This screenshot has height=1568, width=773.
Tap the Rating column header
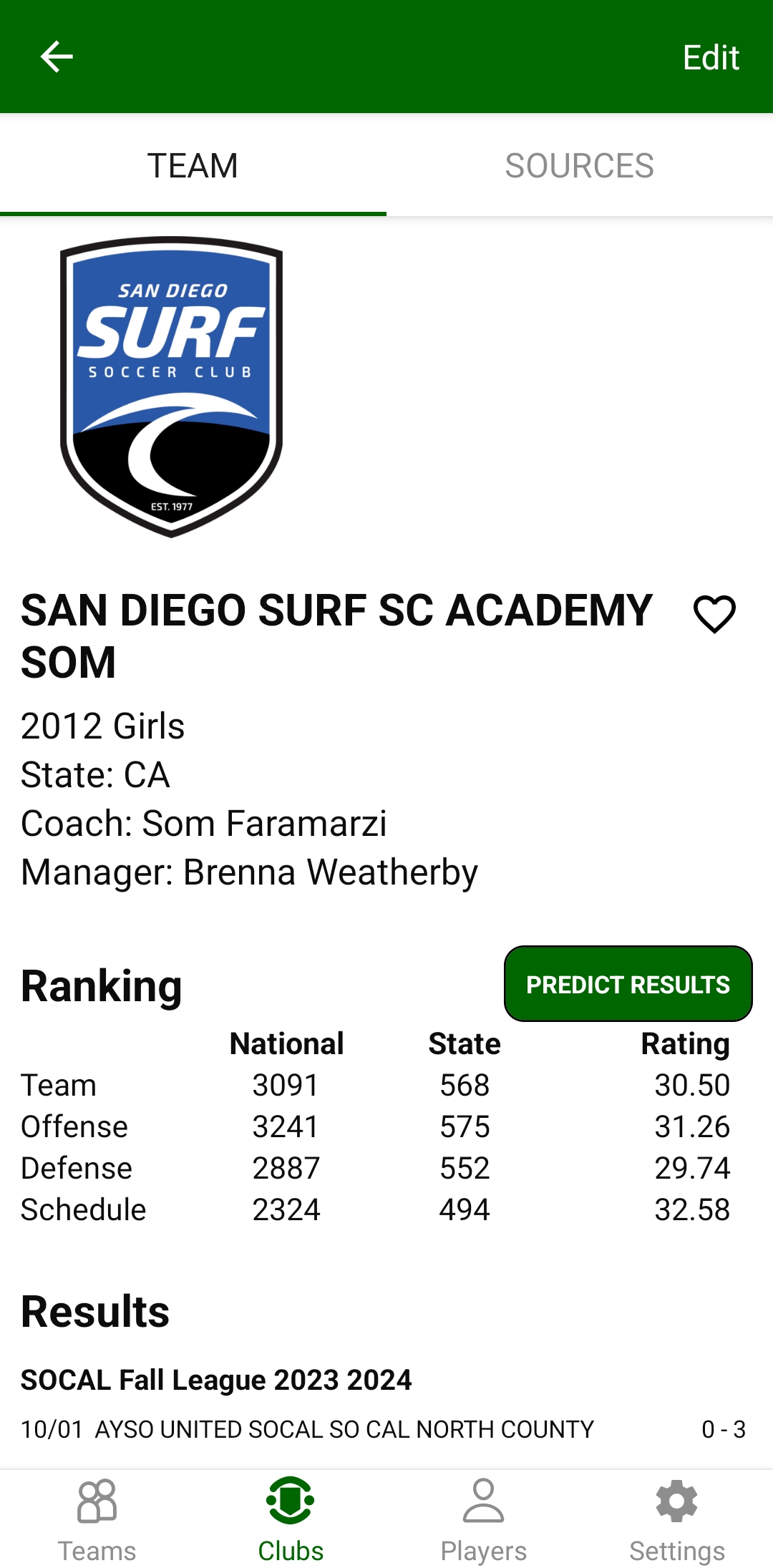pyautogui.click(x=685, y=1044)
